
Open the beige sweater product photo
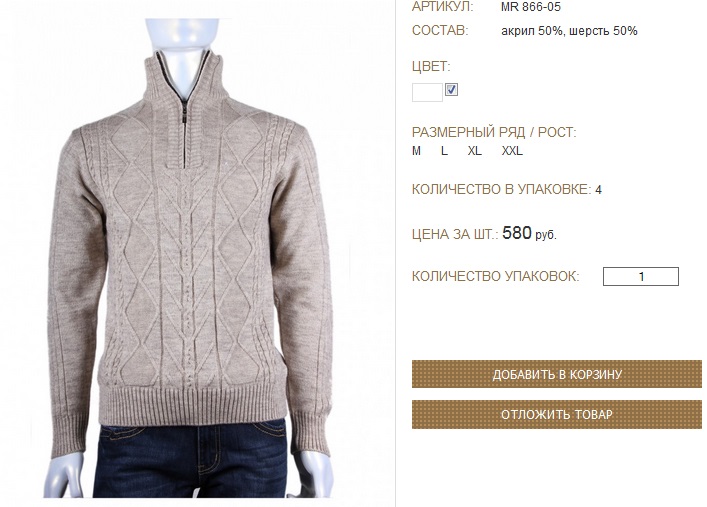point(189,258)
